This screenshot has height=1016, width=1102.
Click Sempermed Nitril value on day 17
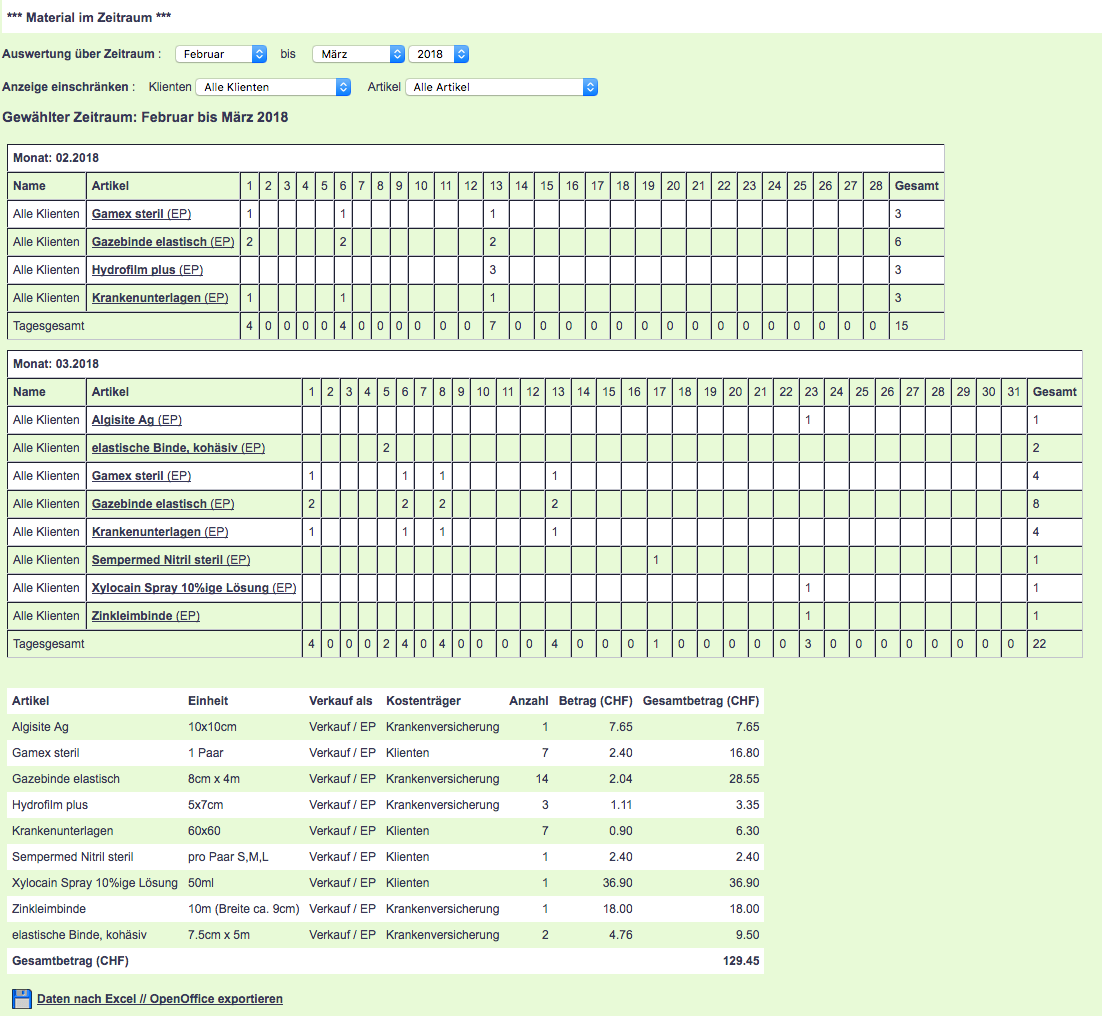click(655, 560)
